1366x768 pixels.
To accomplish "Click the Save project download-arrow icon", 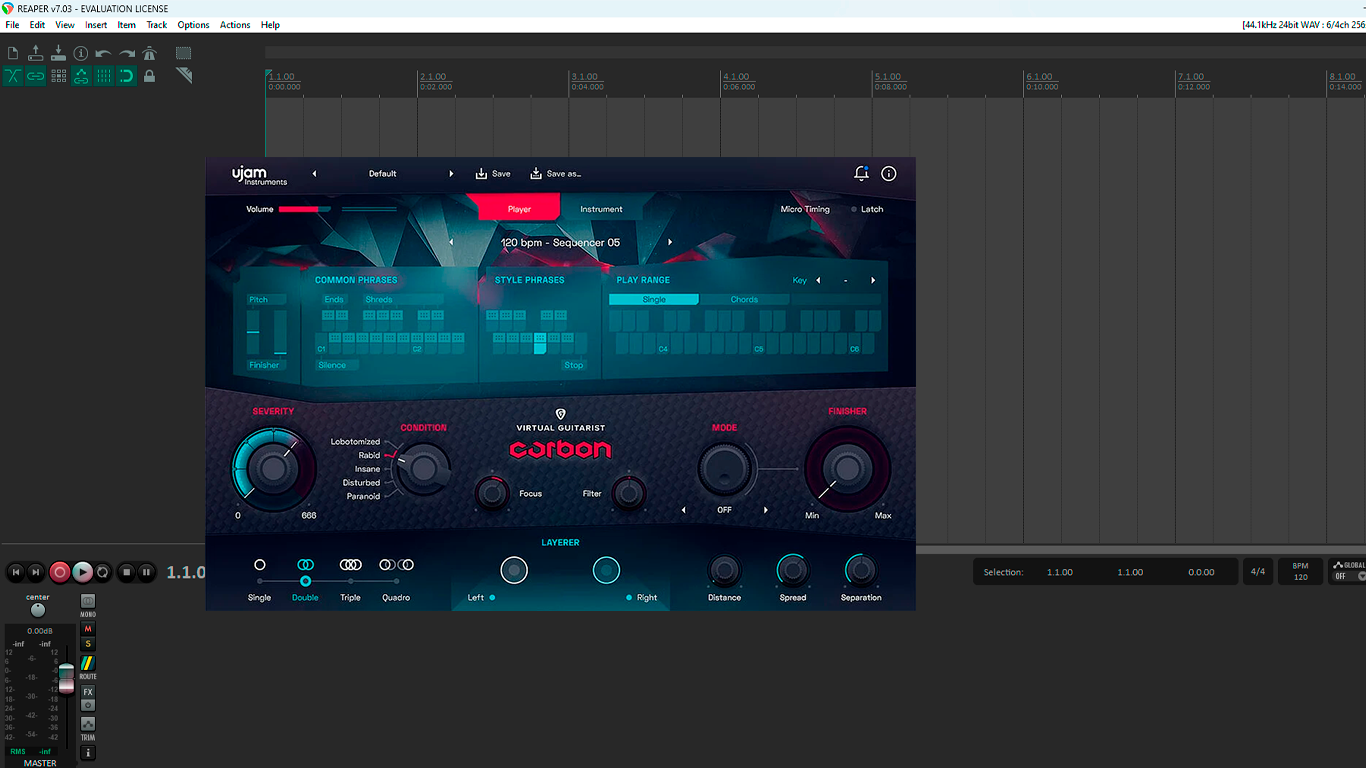I will [x=58, y=53].
